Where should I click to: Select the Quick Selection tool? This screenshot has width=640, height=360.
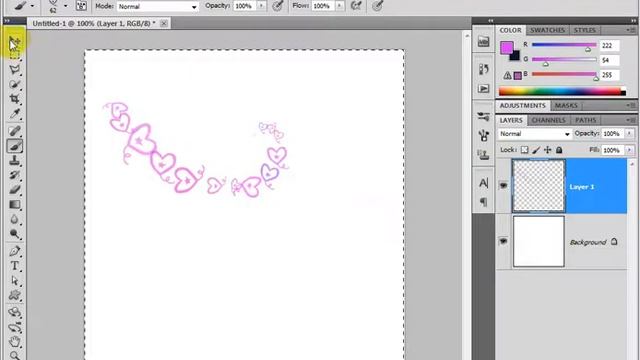(15, 84)
